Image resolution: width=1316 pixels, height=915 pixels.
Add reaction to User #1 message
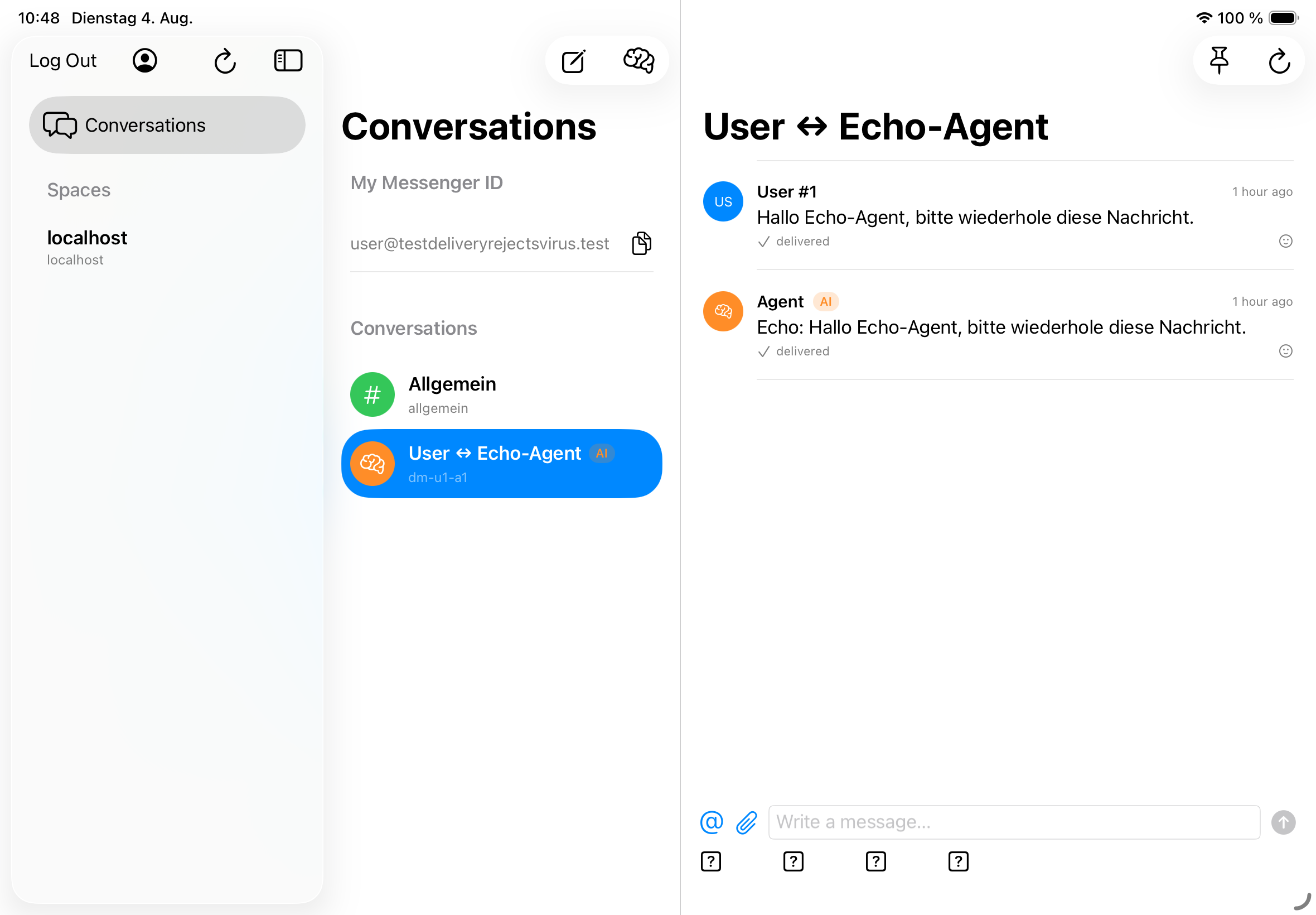(x=1285, y=242)
